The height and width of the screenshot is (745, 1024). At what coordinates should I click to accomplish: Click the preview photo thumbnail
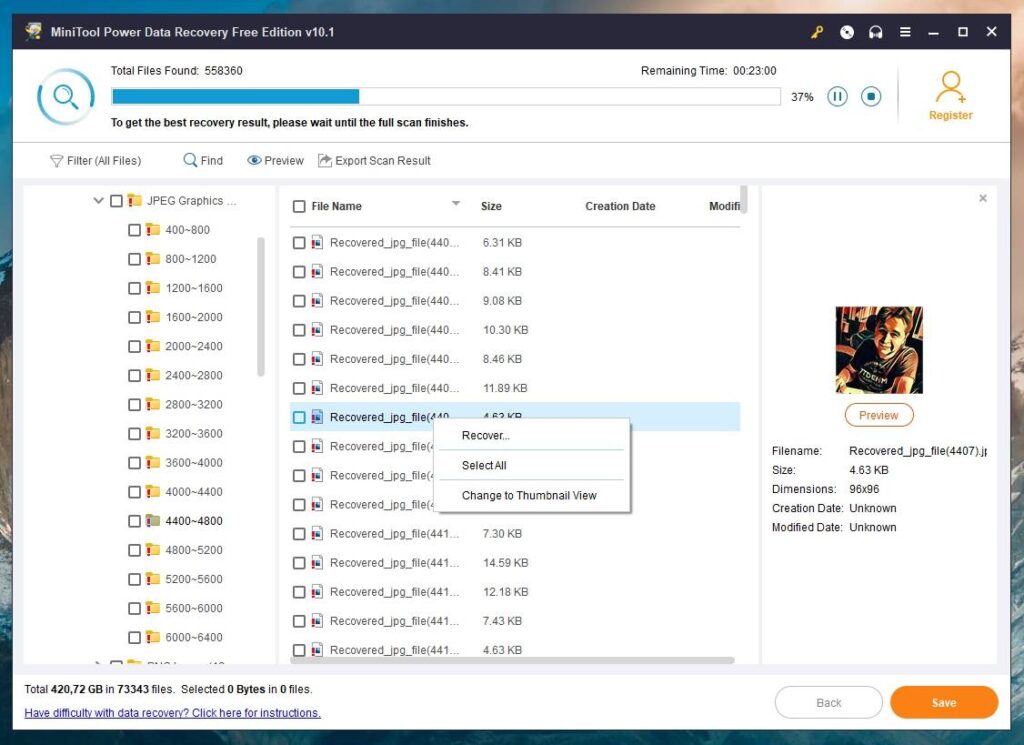pos(879,350)
